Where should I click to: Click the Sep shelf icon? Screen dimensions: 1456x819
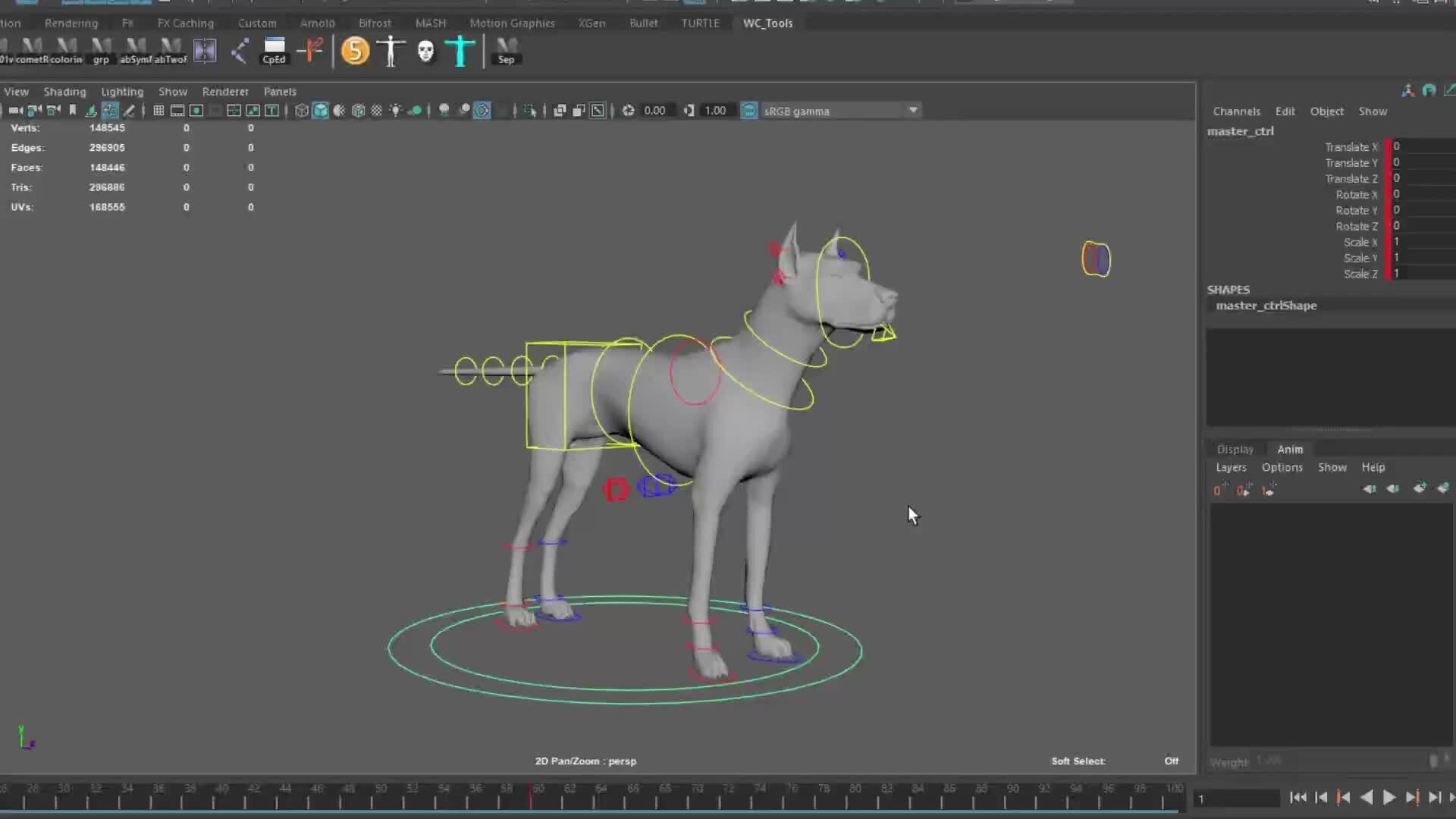click(x=506, y=50)
